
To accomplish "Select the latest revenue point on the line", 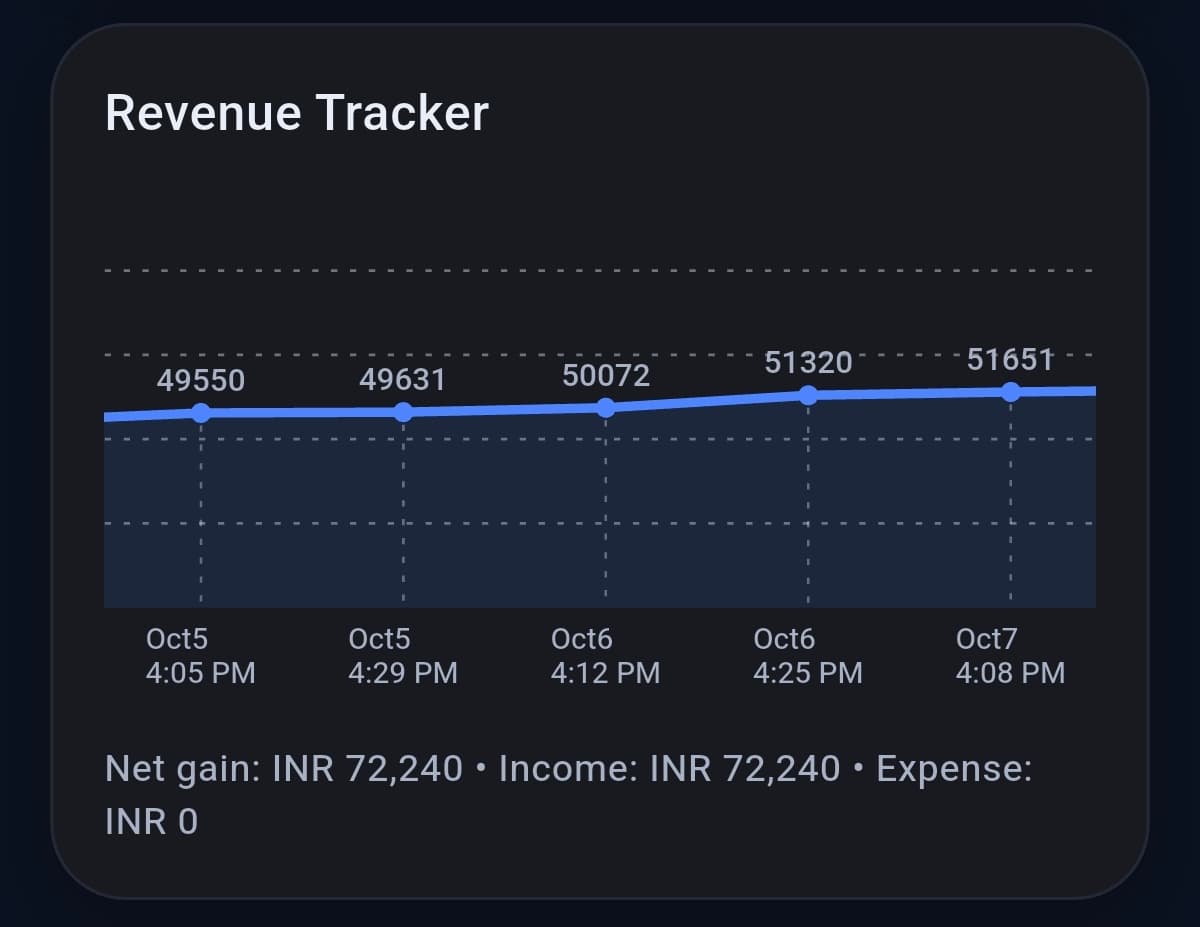I will coord(1012,391).
